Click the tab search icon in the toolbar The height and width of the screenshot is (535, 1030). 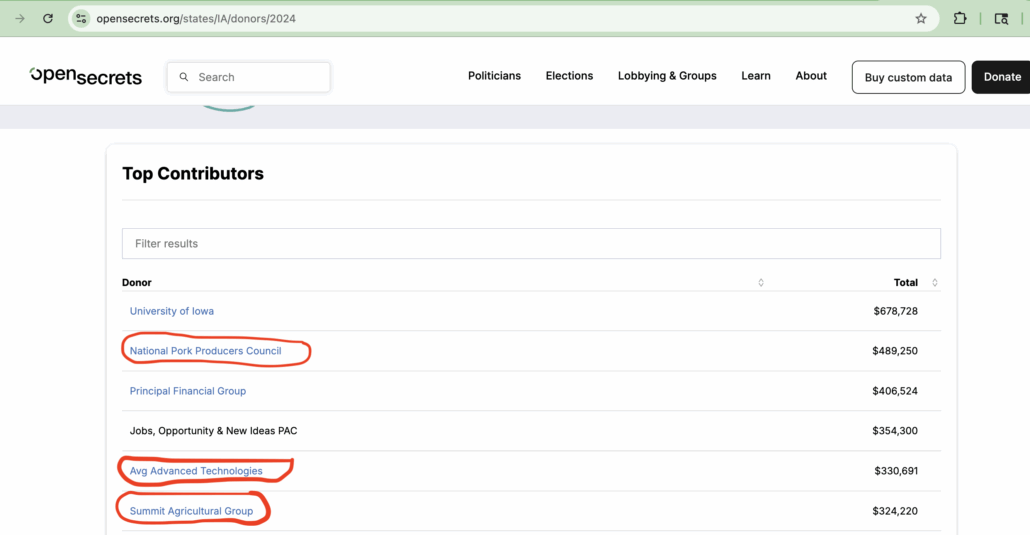(x=1001, y=18)
